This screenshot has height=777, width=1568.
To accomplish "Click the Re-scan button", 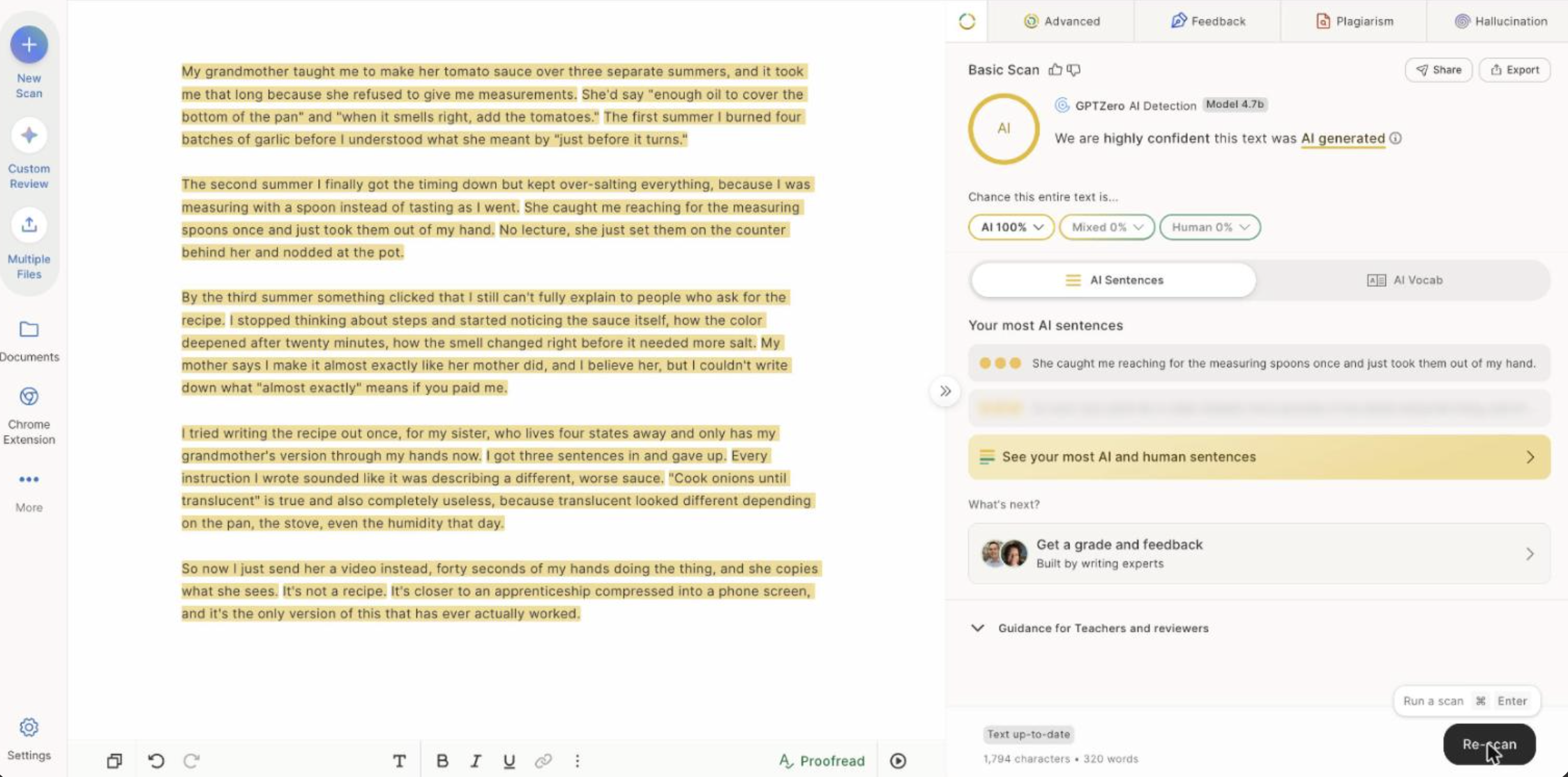I will (x=1489, y=744).
